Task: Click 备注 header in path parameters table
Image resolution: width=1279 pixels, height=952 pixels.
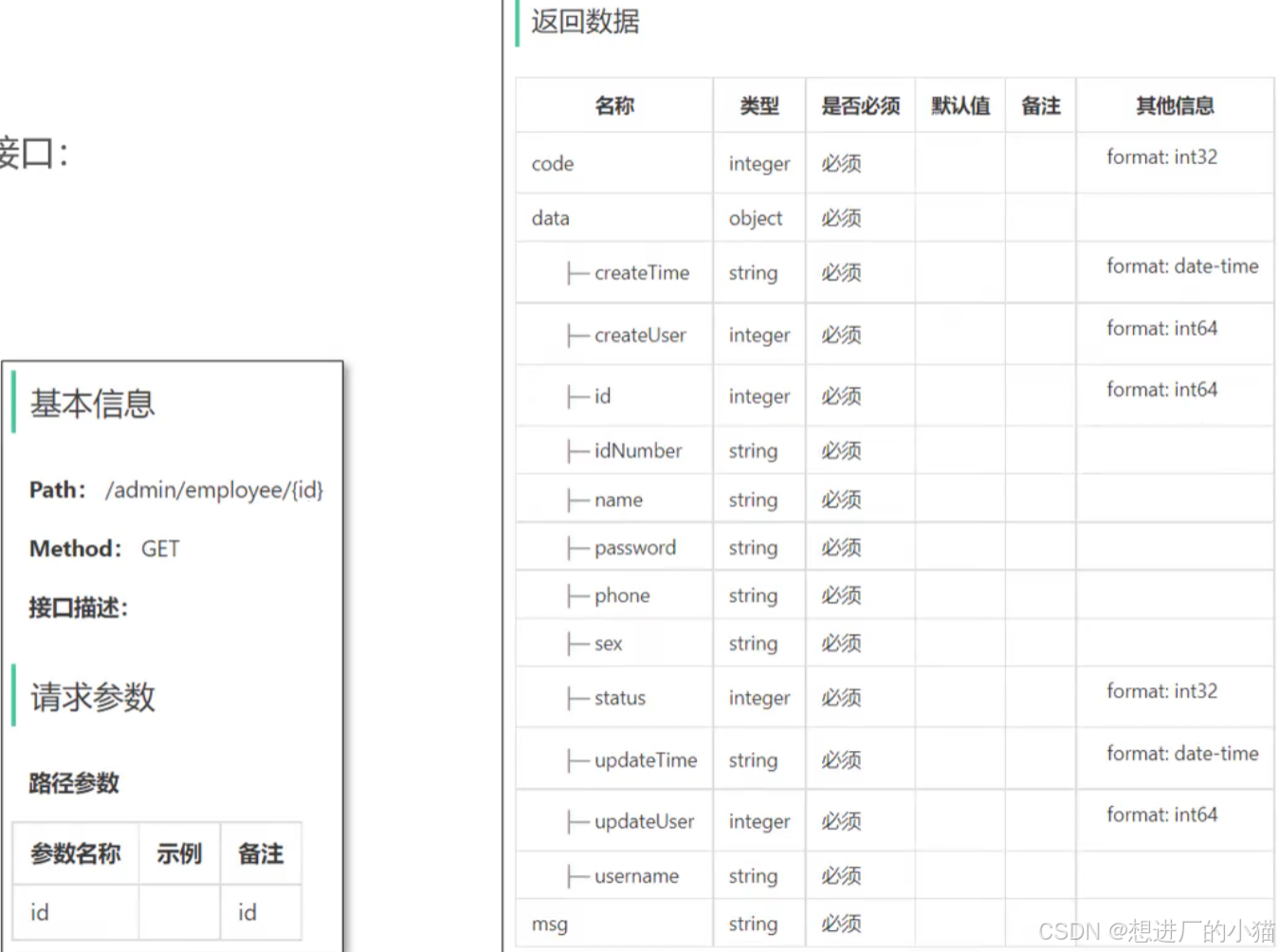Action: click(261, 853)
